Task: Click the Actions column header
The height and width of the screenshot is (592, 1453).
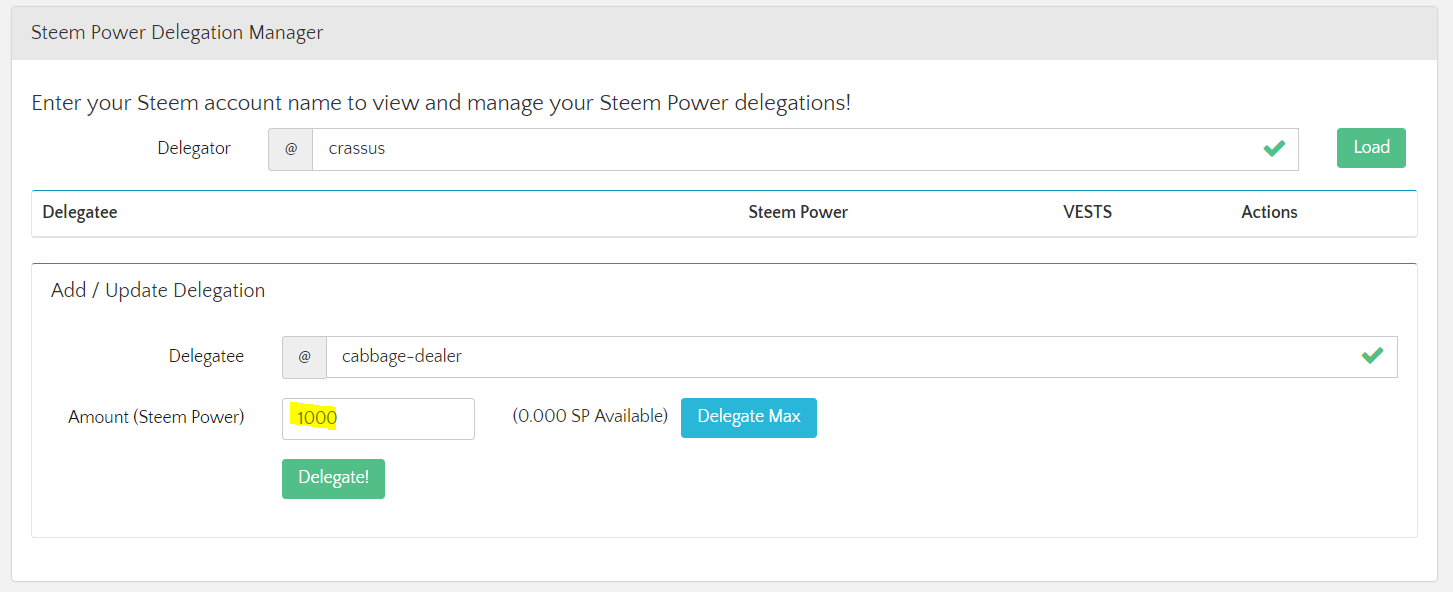Action: tap(1269, 212)
